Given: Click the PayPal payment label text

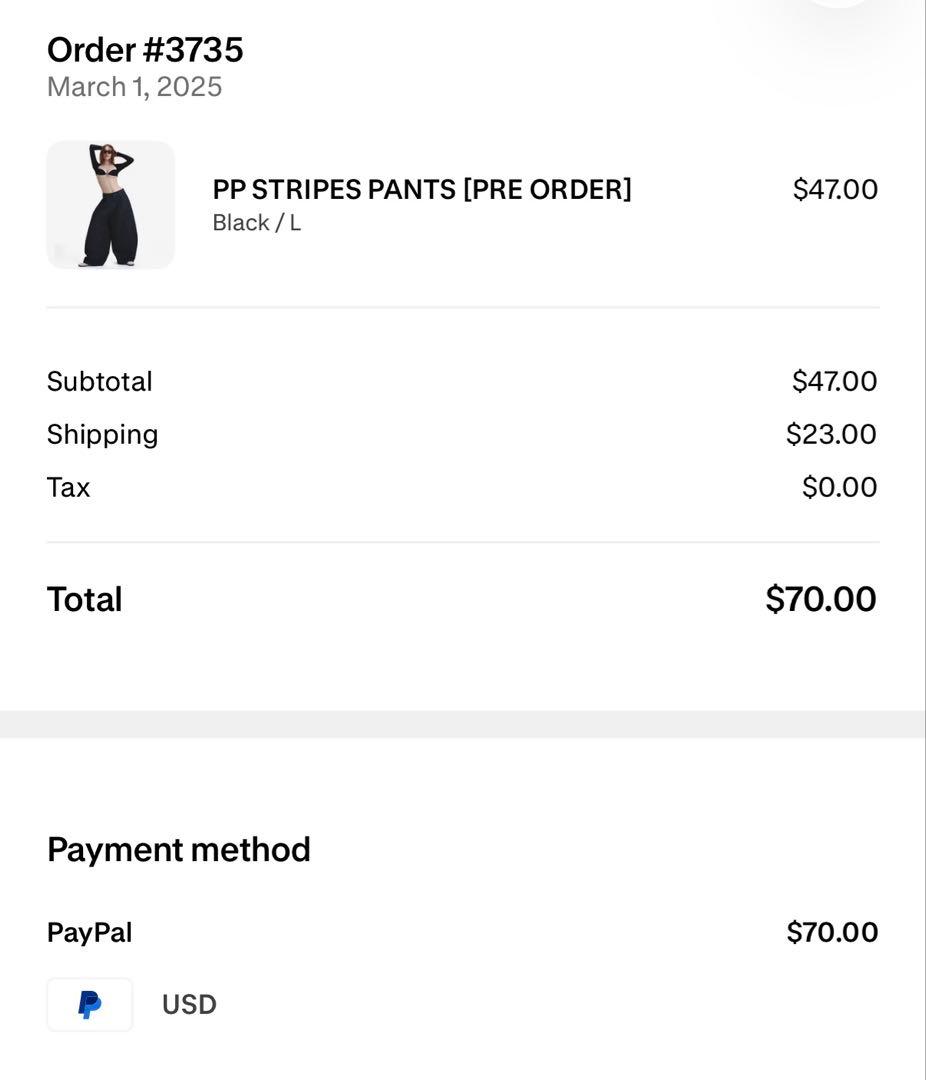Looking at the screenshot, I should [89, 933].
